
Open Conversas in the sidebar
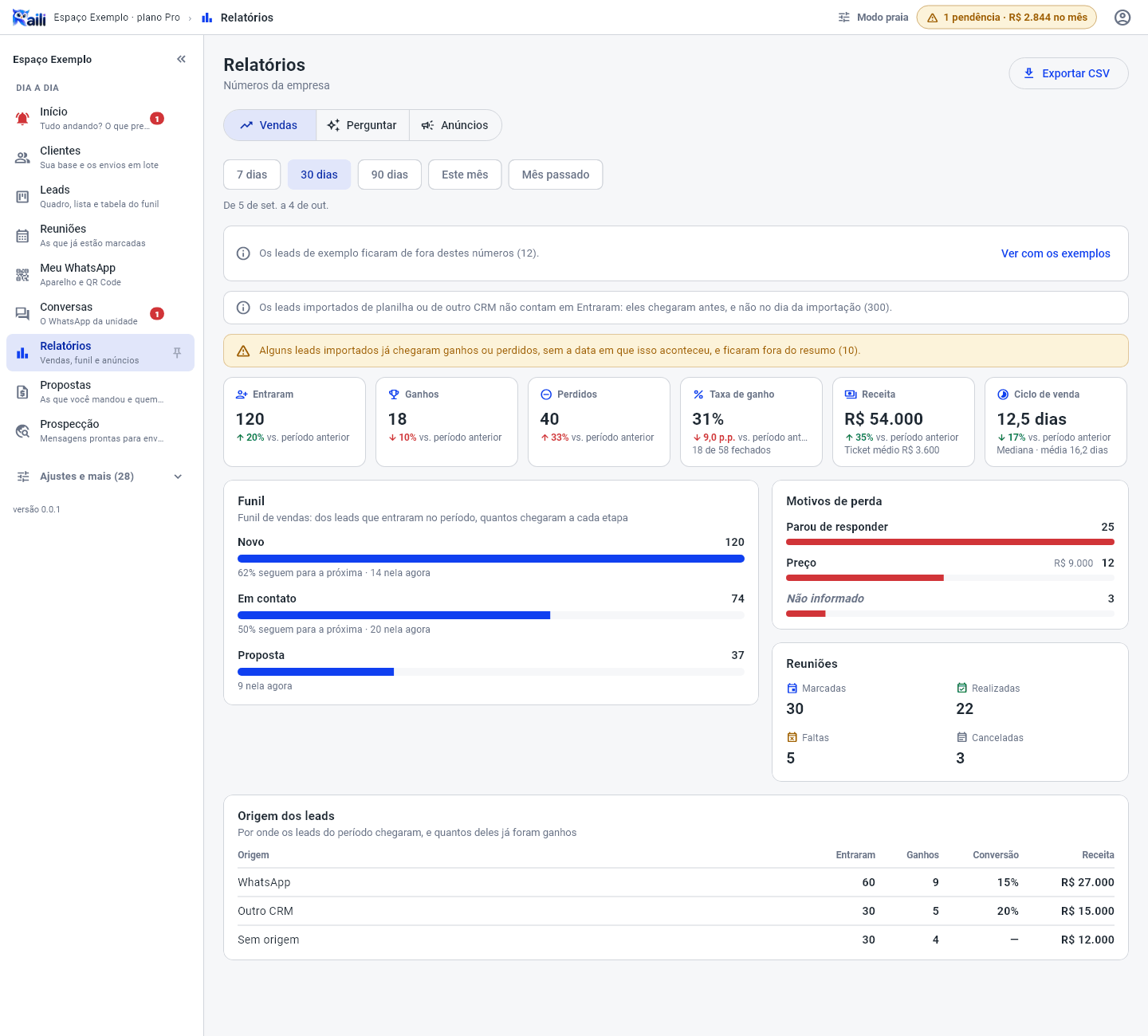[x=100, y=313]
